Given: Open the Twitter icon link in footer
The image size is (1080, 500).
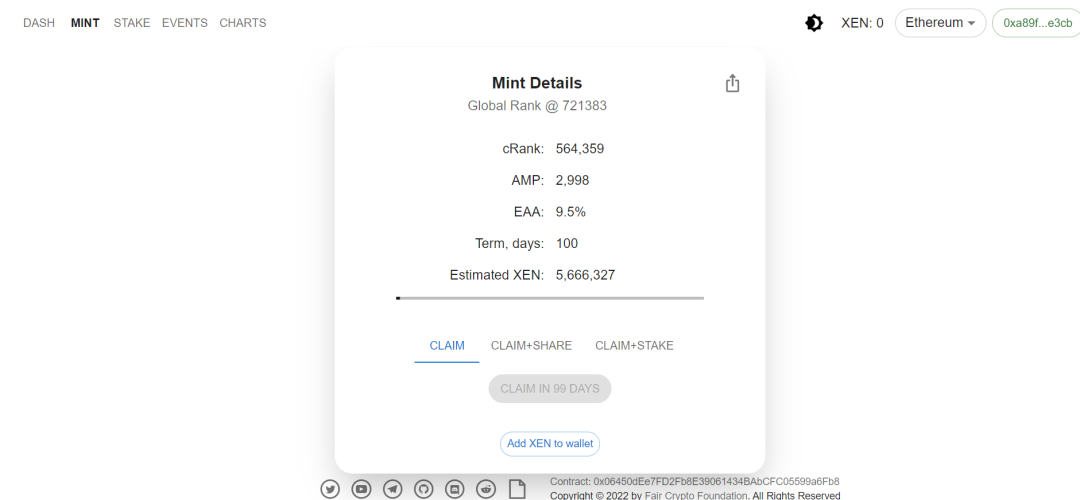Looking at the screenshot, I should [330, 489].
